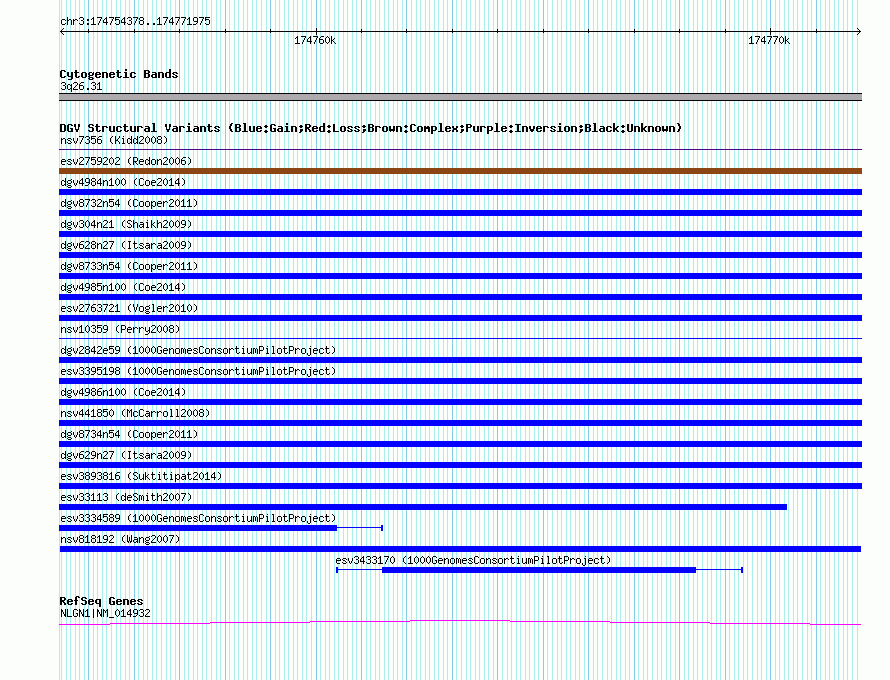The height and width of the screenshot is (680, 890).
Task: Open variant dgv628n27 (Itsara2009) label
Action: [126, 245]
